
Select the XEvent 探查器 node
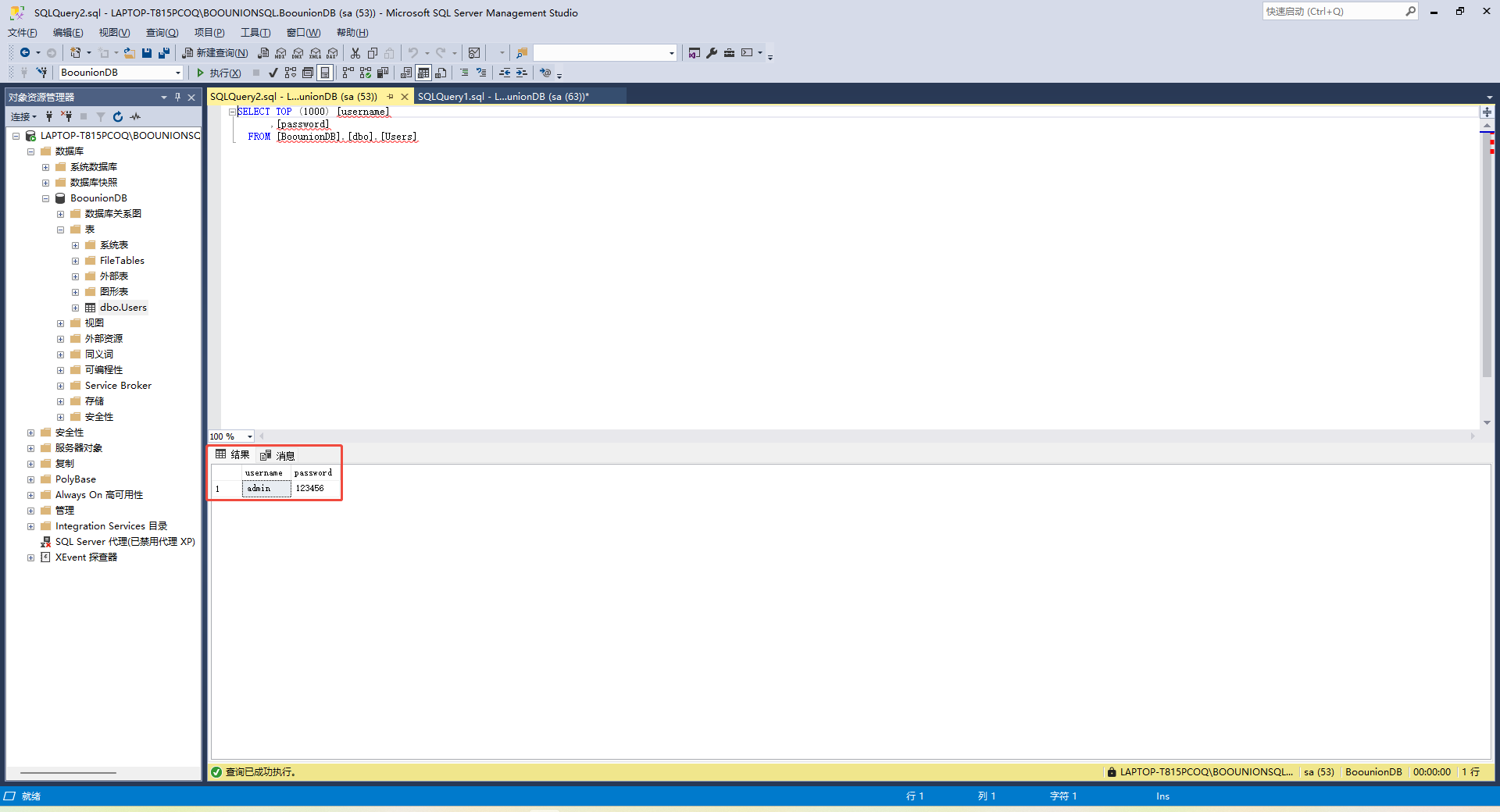[86, 557]
